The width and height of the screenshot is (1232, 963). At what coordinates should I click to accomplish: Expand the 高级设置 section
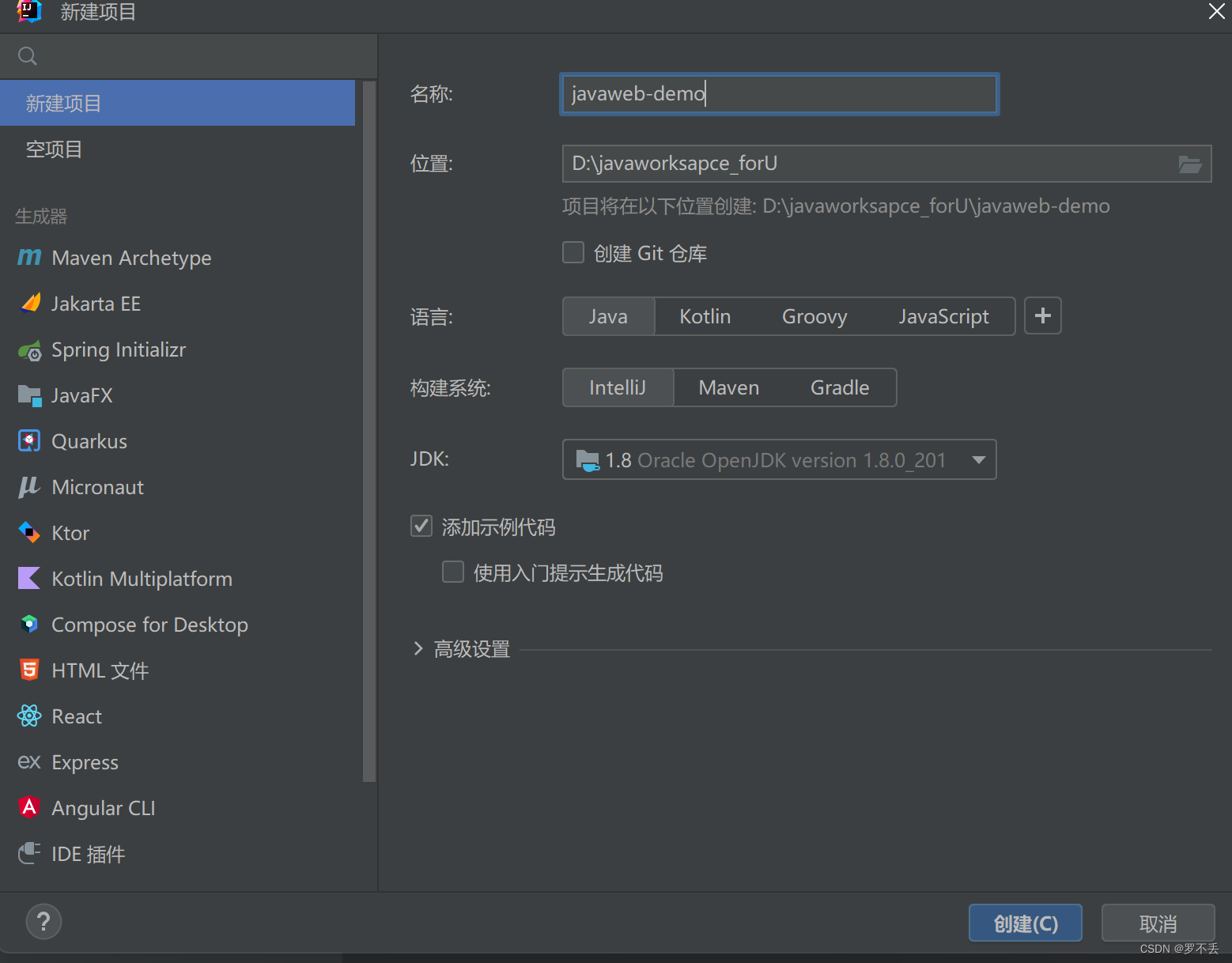click(418, 649)
